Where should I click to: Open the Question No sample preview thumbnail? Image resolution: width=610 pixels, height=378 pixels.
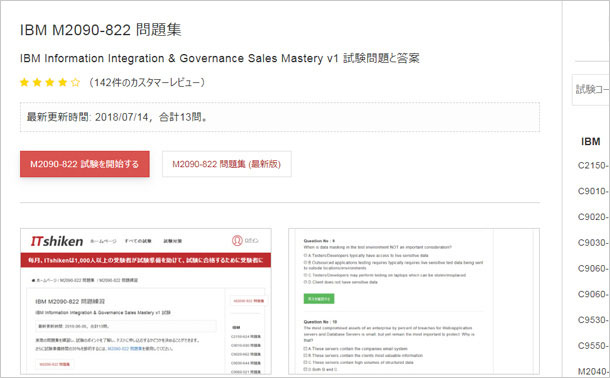414,301
